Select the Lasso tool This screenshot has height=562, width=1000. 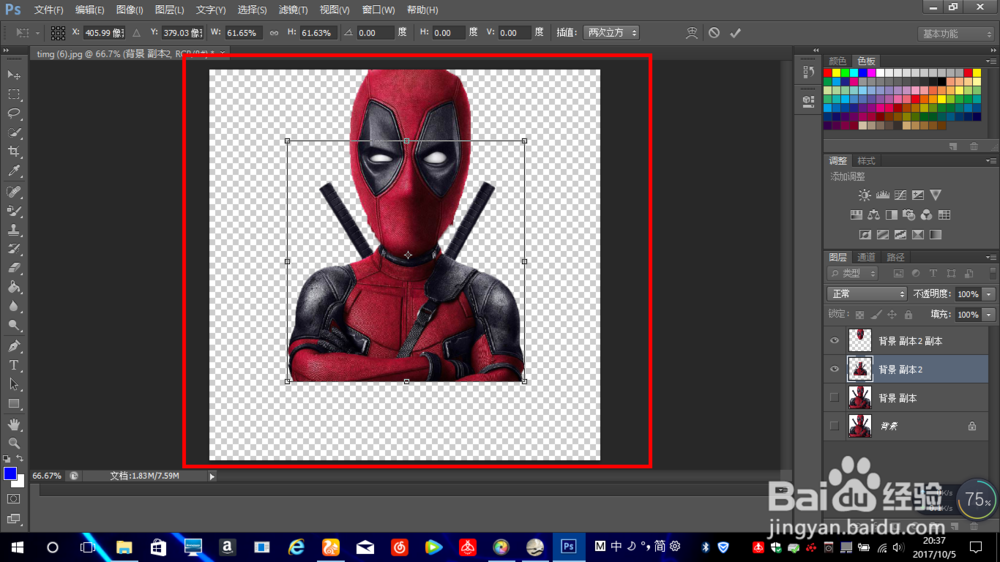[13, 114]
